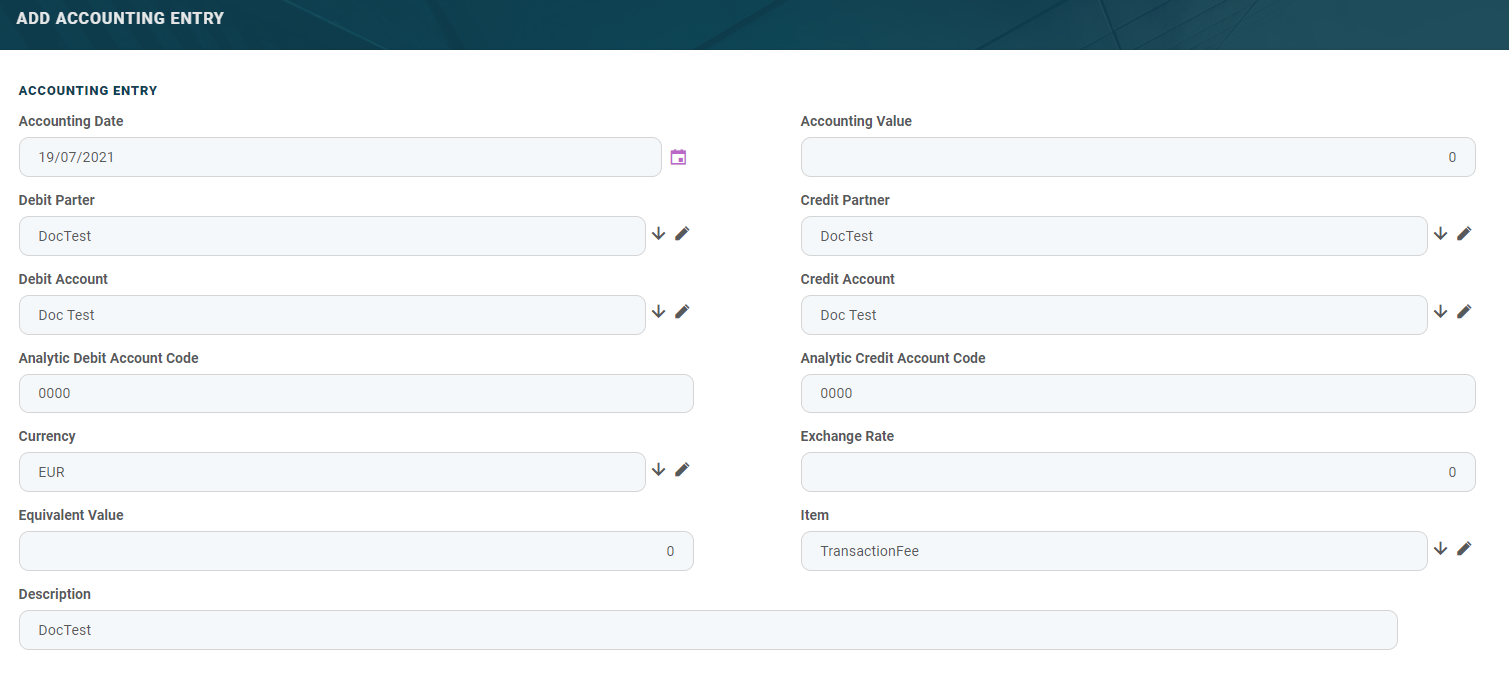Click the Description text field
The width and height of the screenshot is (1509, 675).
pos(708,630)
